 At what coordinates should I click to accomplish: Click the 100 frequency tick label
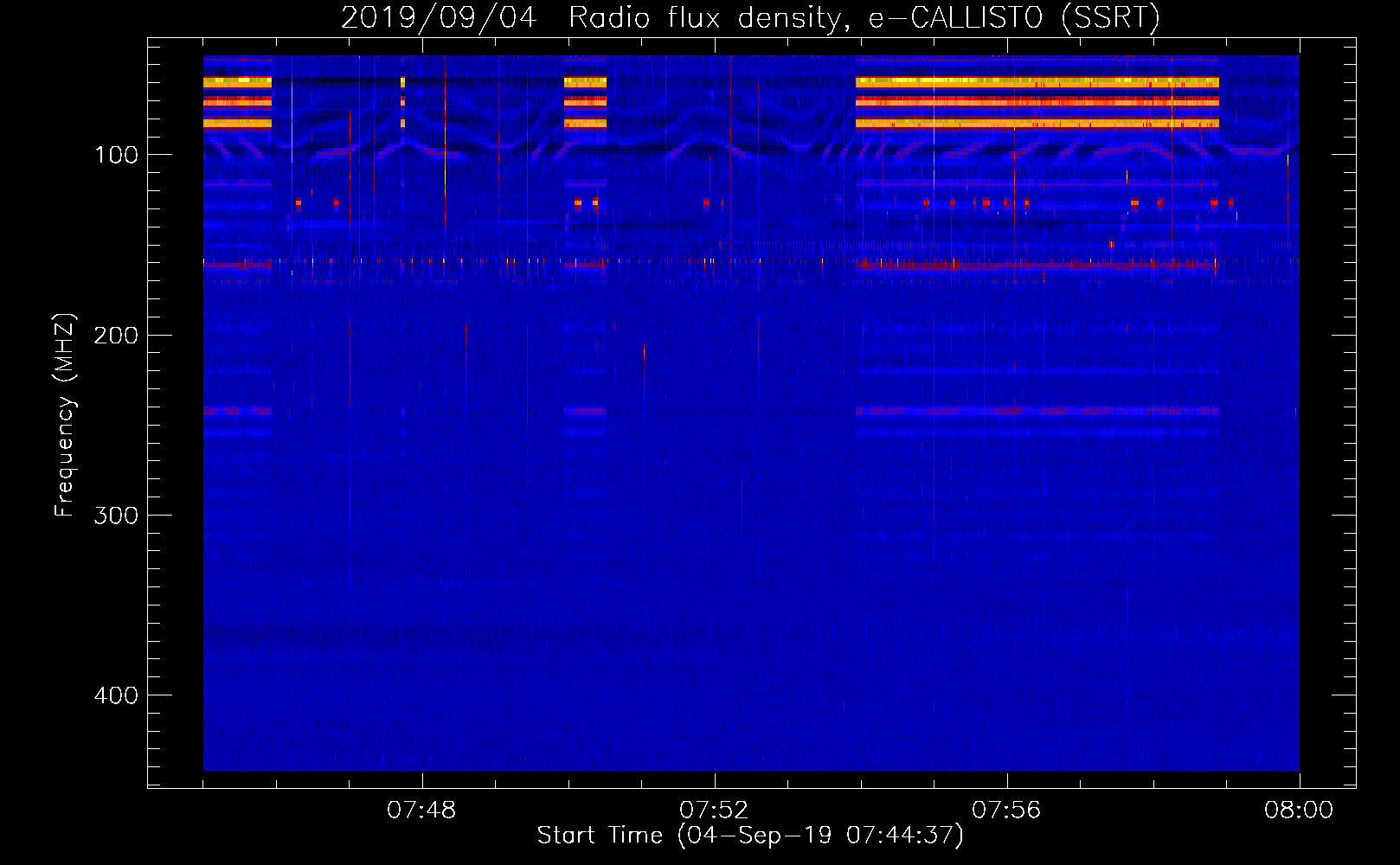pyautogui.click(x=117, y=155)
